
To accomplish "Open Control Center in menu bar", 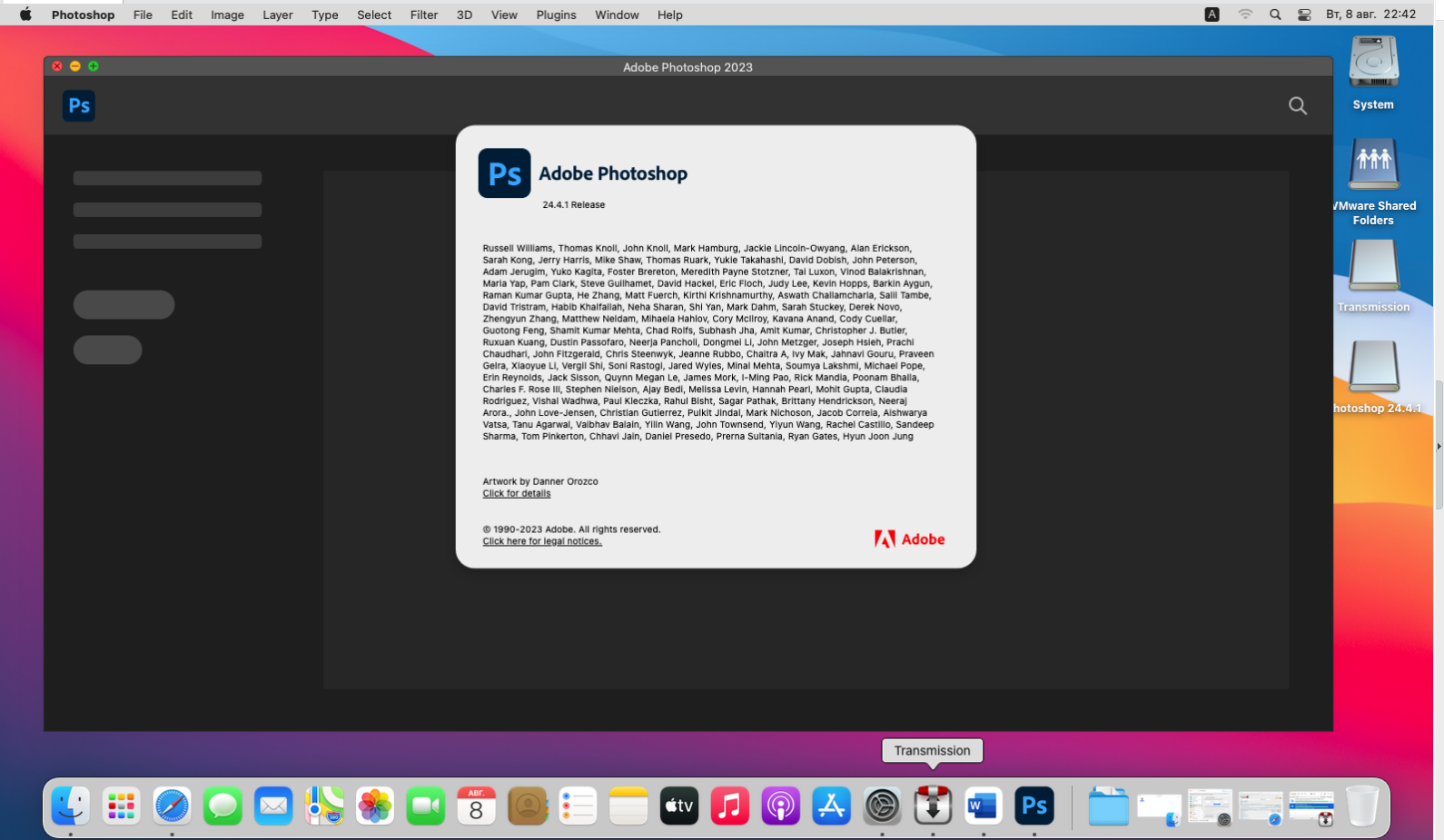I will pyautogui.click(x=1304, y=15).
